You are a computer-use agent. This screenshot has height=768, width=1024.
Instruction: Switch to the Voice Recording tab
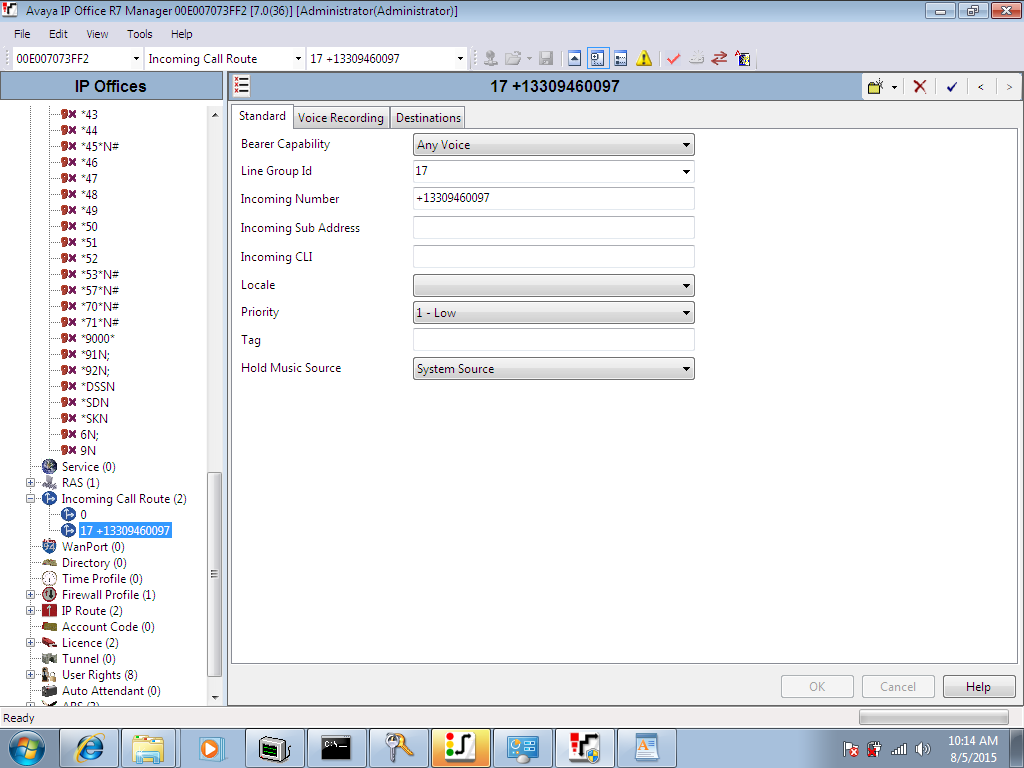click(x=341, y=118)
